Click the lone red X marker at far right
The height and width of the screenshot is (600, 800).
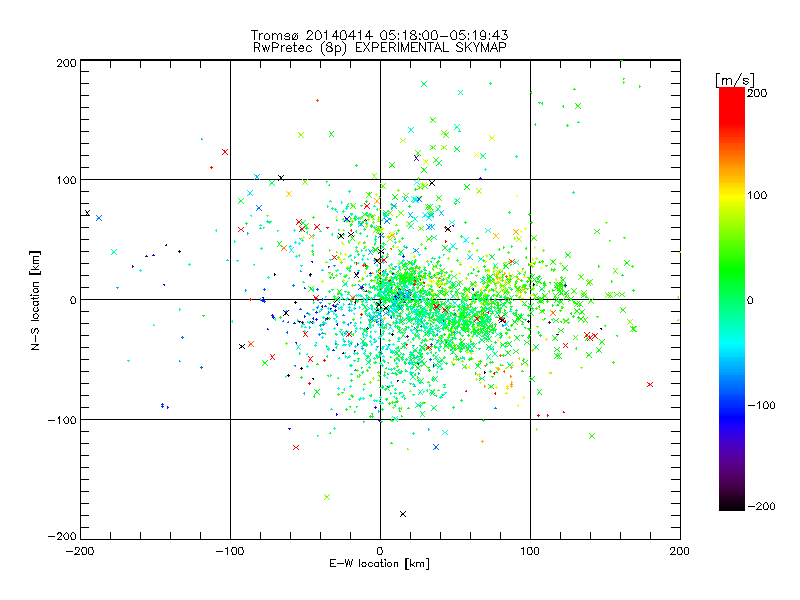pyautogui.click(x=650, y=384)
